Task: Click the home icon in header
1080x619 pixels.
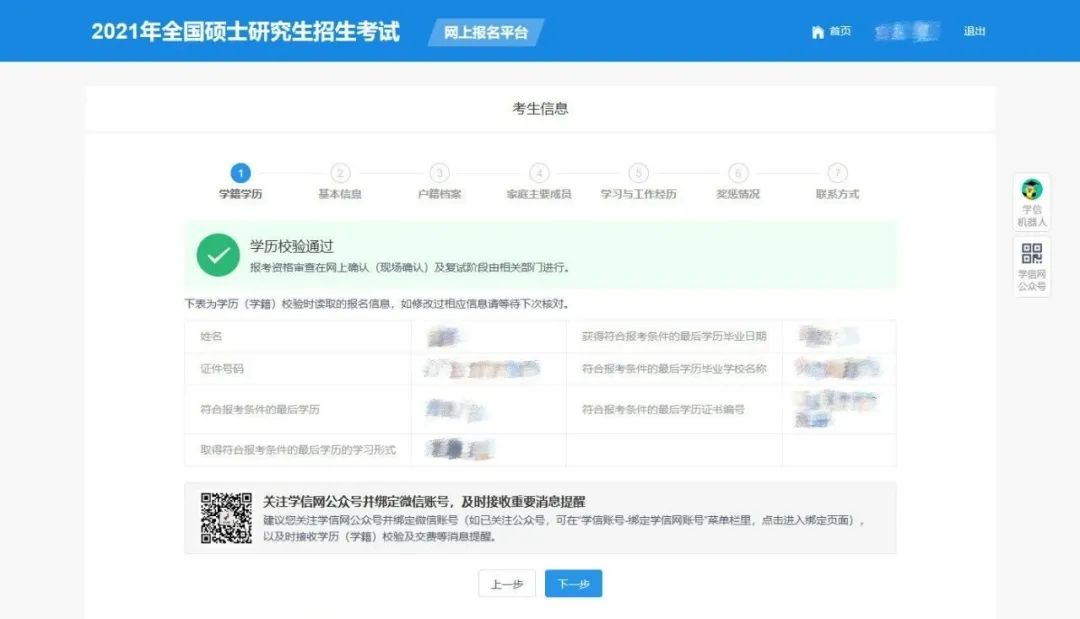Action: [817, 32]
